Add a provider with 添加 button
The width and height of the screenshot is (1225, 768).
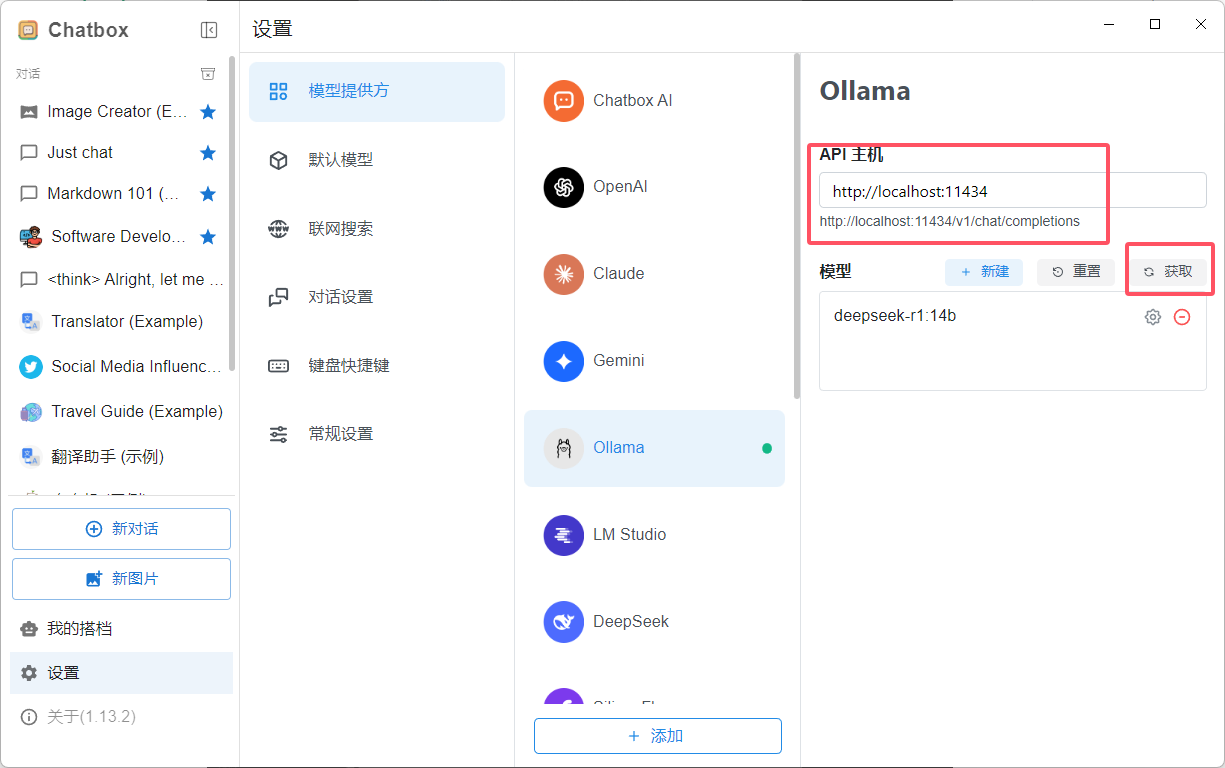point(658,736)
